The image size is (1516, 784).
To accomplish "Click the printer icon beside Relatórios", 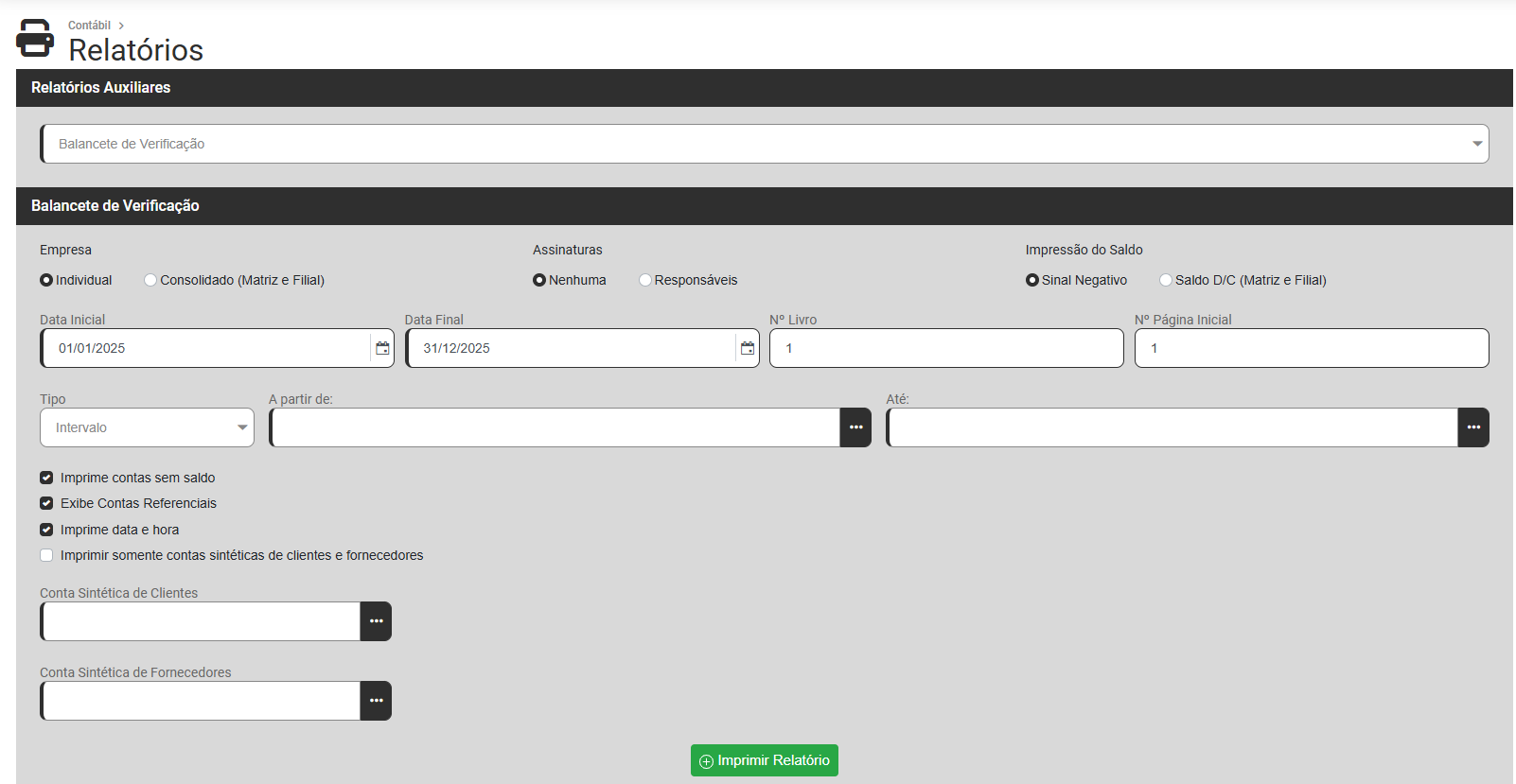I will click(x=35, y=39).
